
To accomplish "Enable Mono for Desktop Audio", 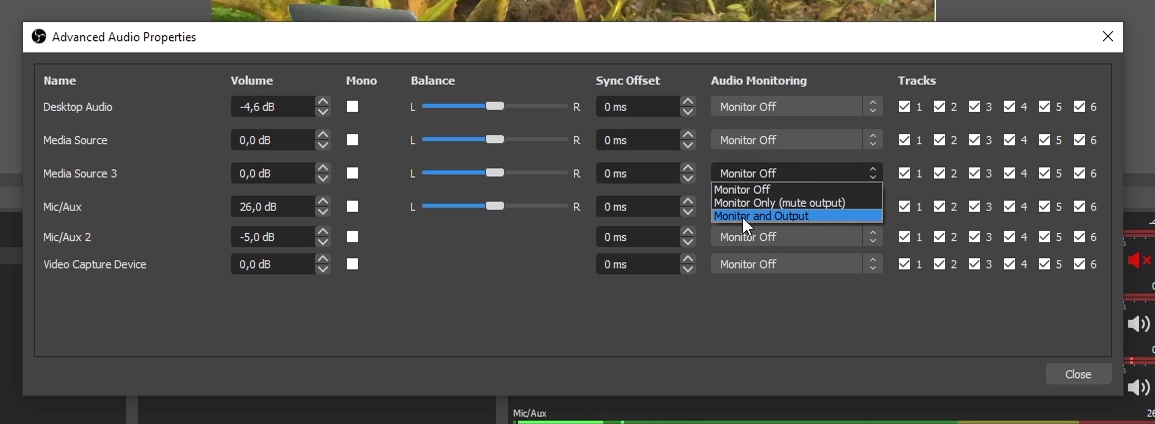I will [x=352, y=107].
